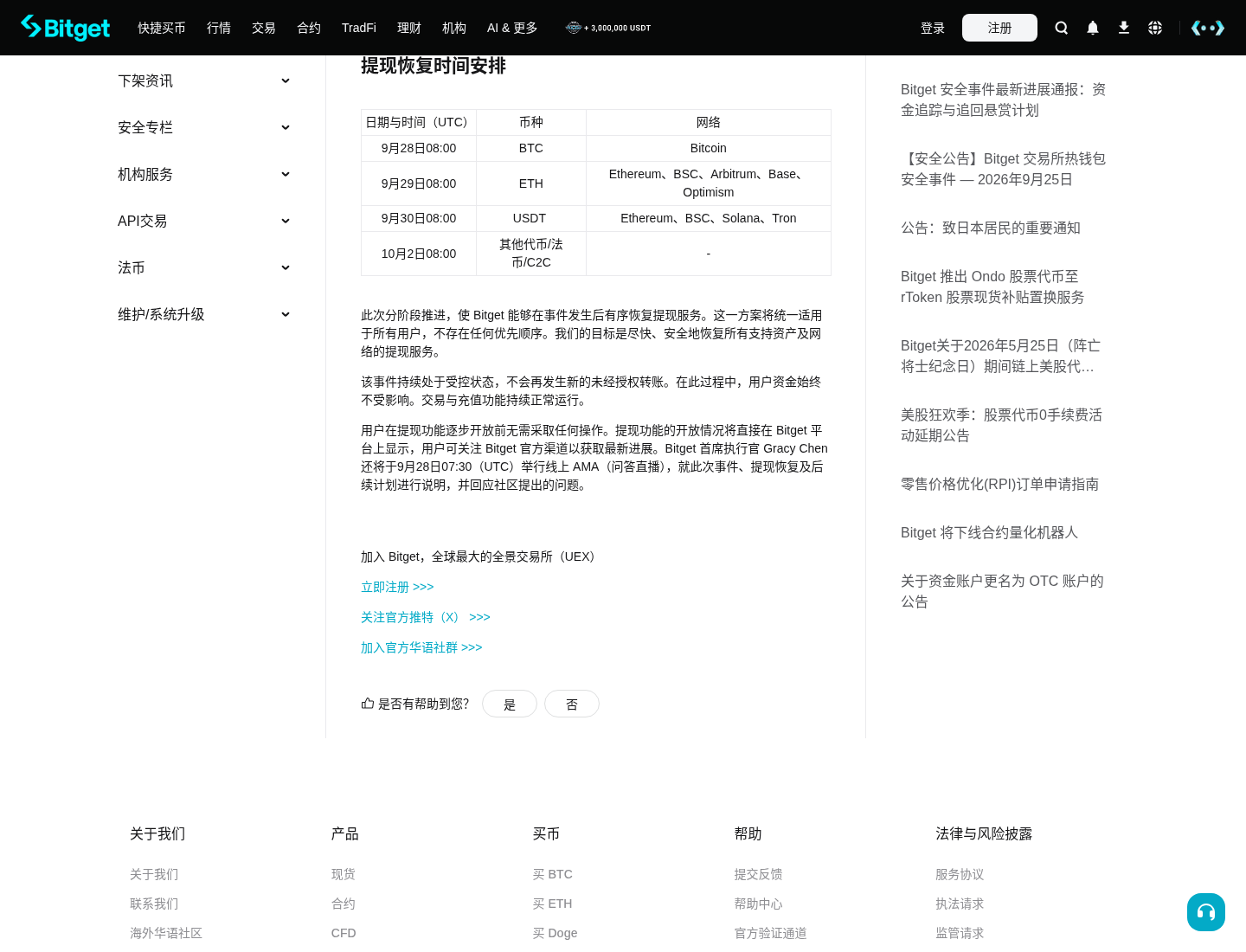1246x952 pixels.
Task: Click the theme toggle icon in header
Action: 1208,28
